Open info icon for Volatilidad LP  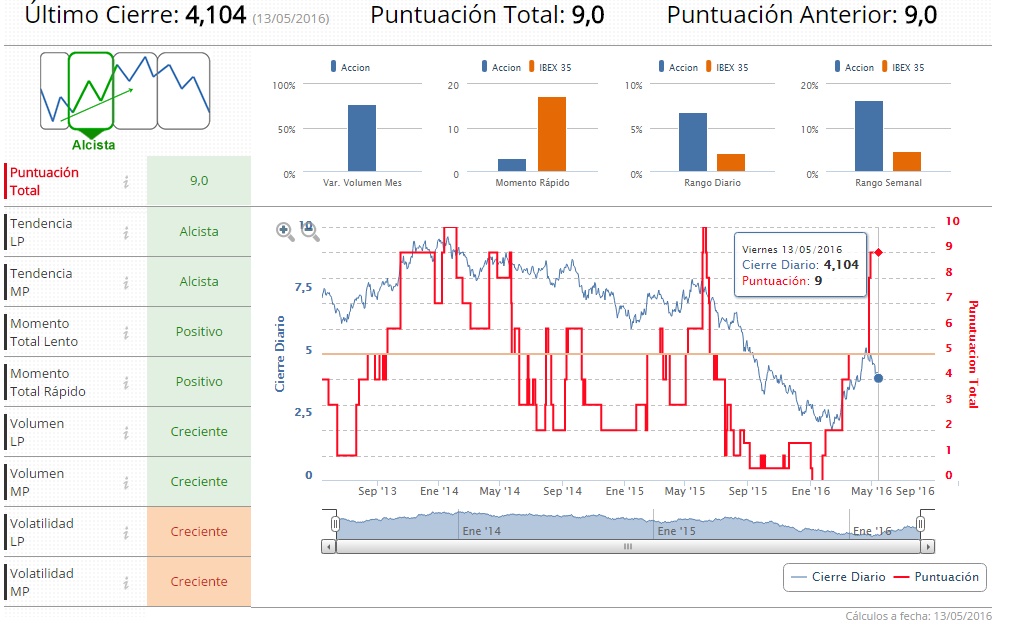126,533
